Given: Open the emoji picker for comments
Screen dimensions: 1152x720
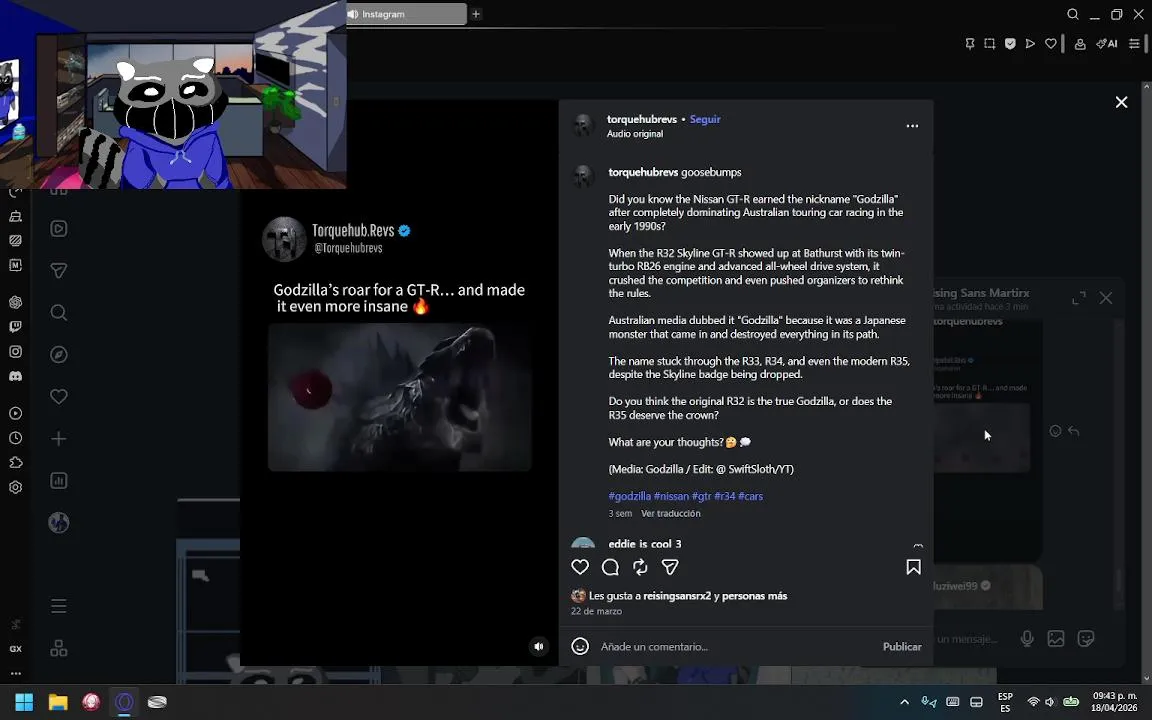Looking at the screenshot, I should (x=580, y=646).
